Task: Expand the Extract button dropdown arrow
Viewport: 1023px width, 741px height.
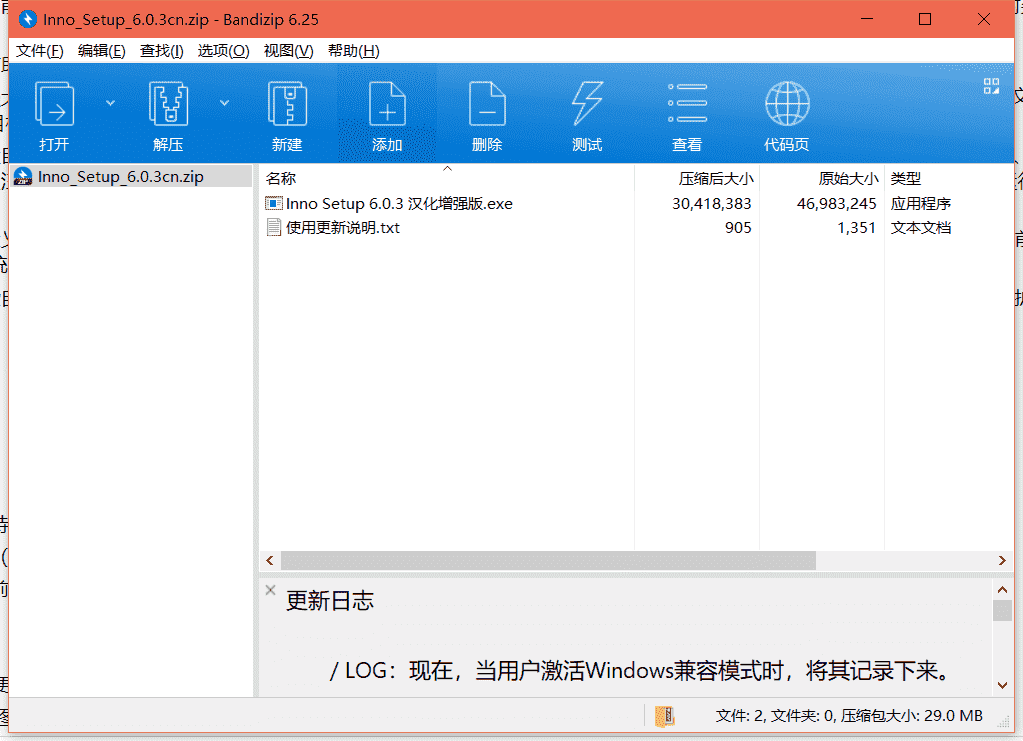Action: tap(224, 102)
